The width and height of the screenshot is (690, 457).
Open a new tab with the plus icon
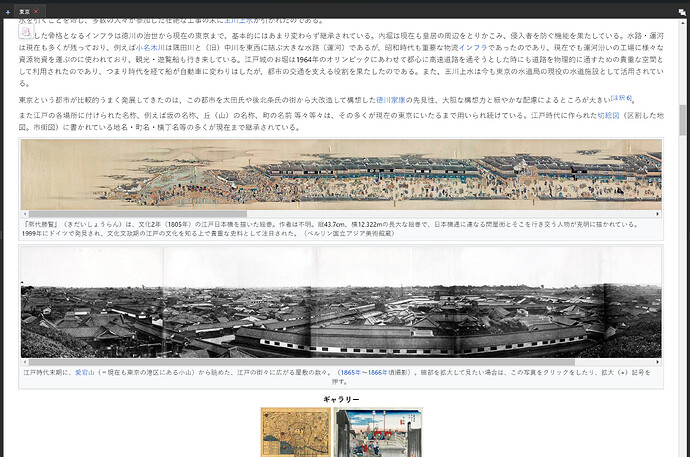(x=8, y=12)
